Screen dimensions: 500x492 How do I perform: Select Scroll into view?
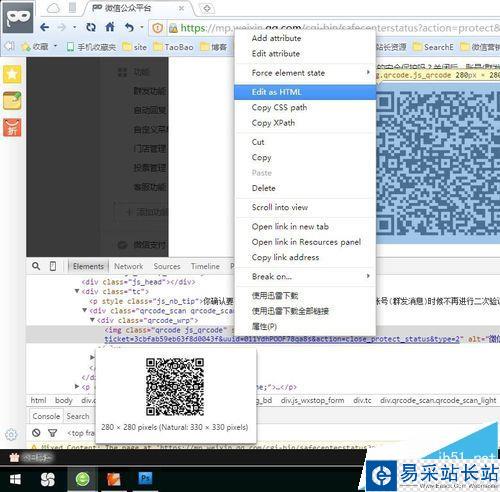(305, 207)
